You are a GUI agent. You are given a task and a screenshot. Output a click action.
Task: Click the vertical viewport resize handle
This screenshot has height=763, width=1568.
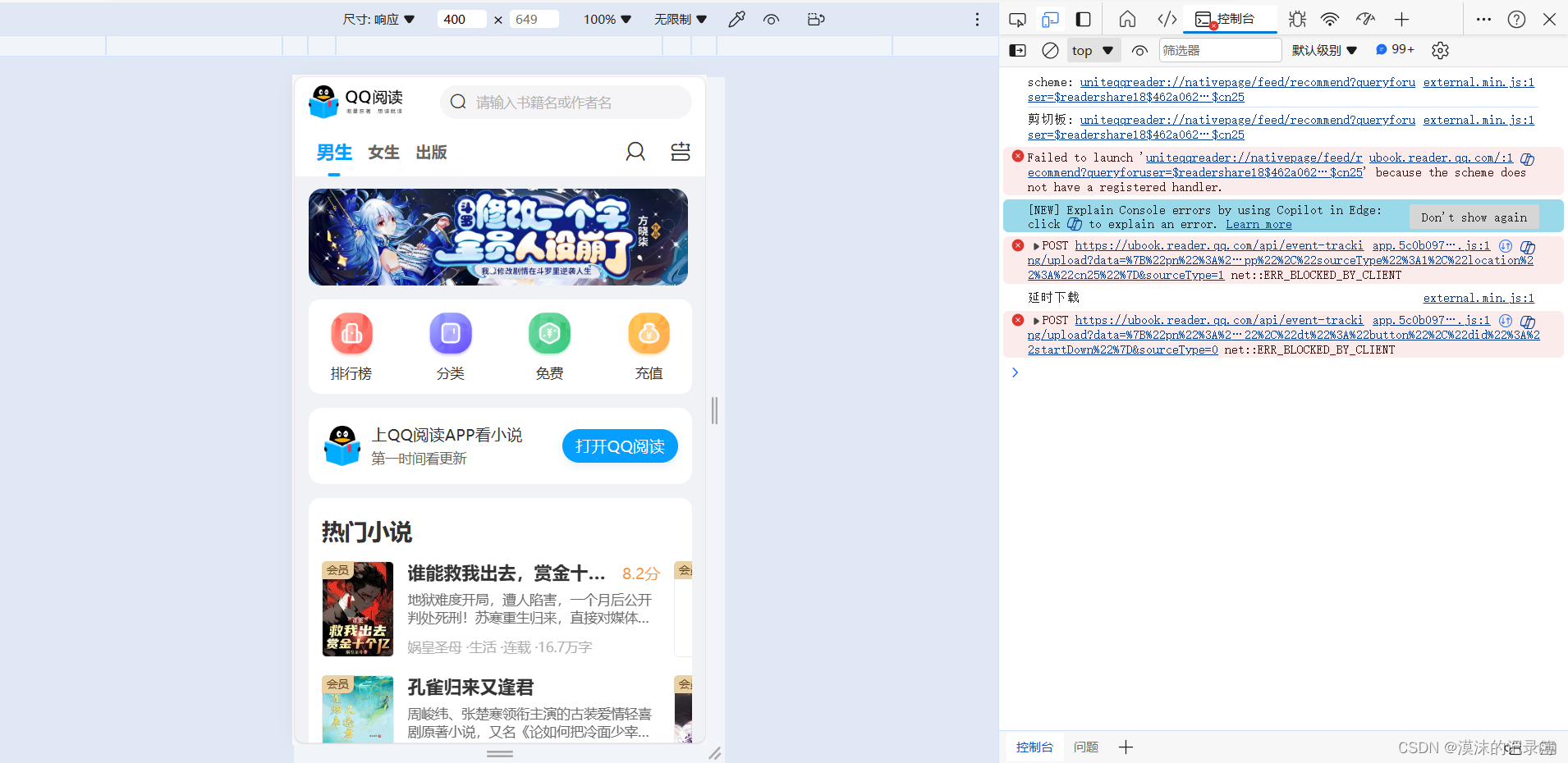(715, 410)
